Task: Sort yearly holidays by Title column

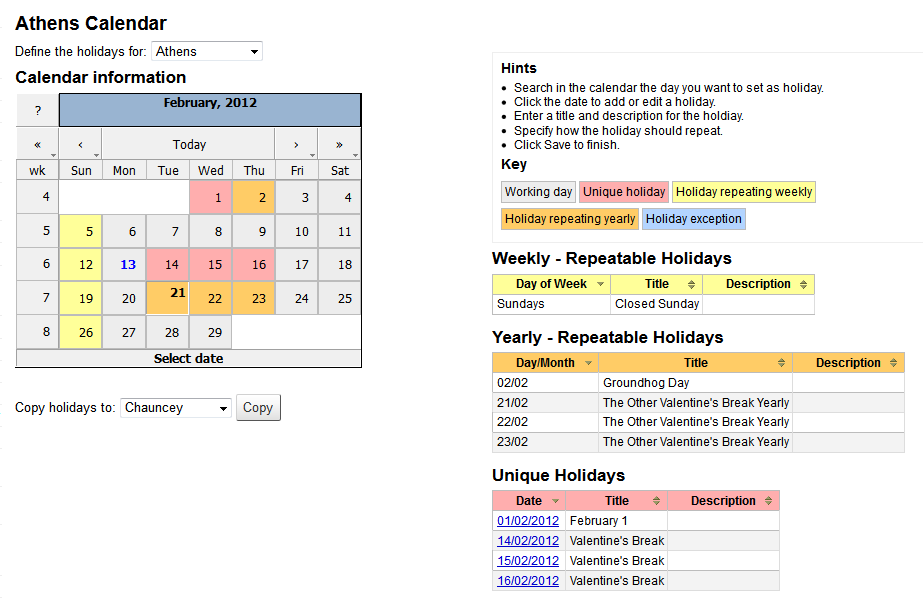Action: click(695, 363)
